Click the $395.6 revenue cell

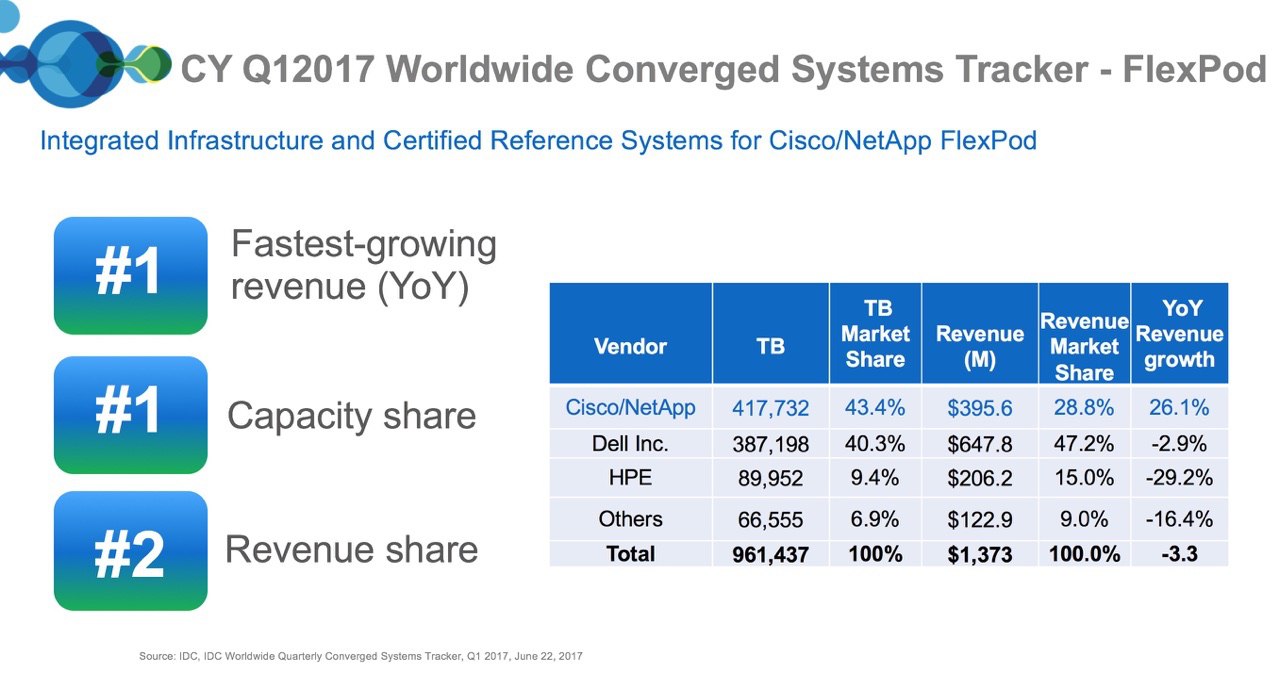(979, 408)
